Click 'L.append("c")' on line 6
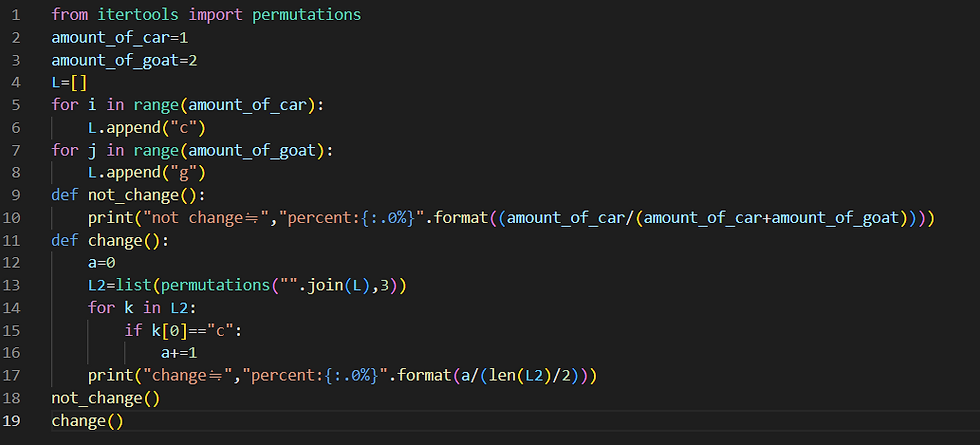 pyautogui.click(x=147, y=128)
